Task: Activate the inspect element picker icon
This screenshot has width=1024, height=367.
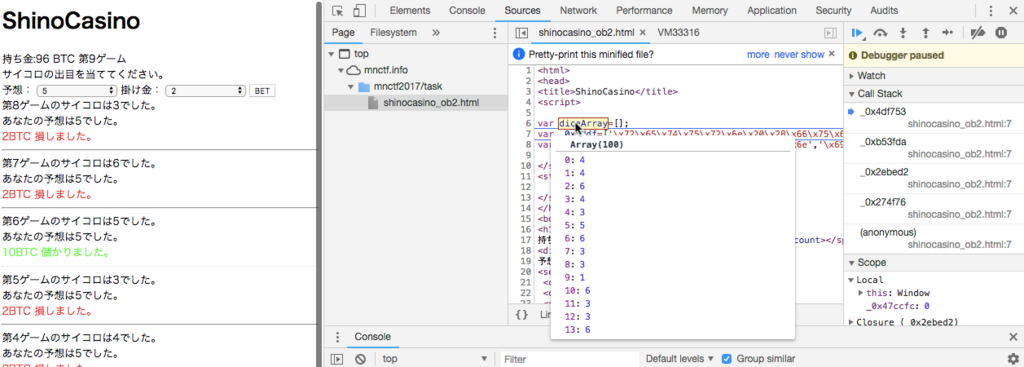Action: 338,10
